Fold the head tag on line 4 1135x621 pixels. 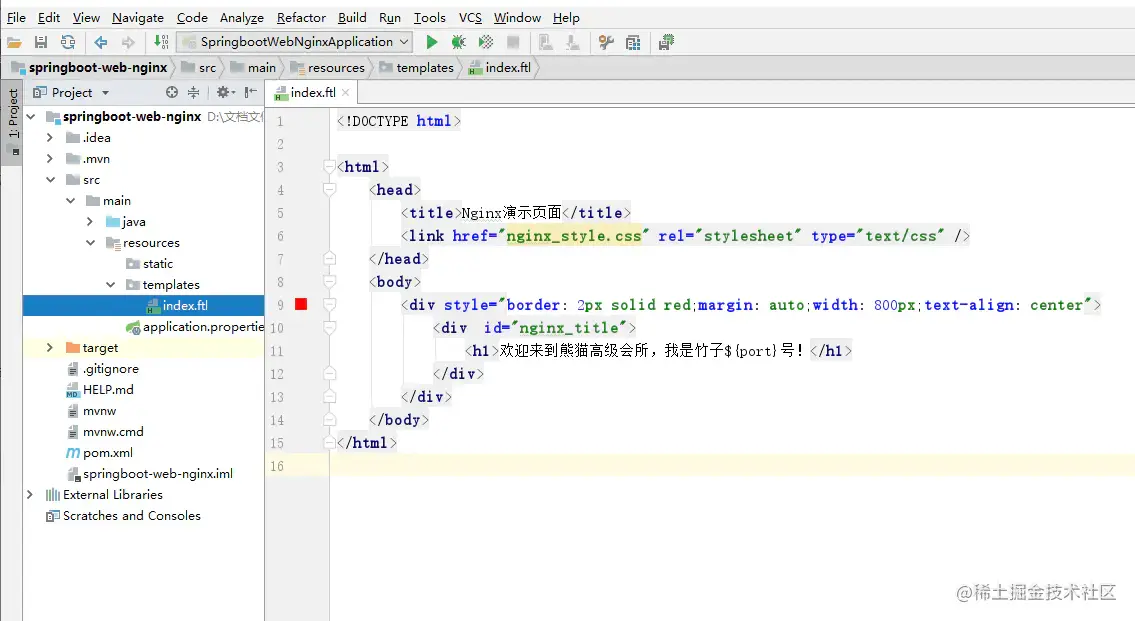pyautogui.click(x=329, y=190)
